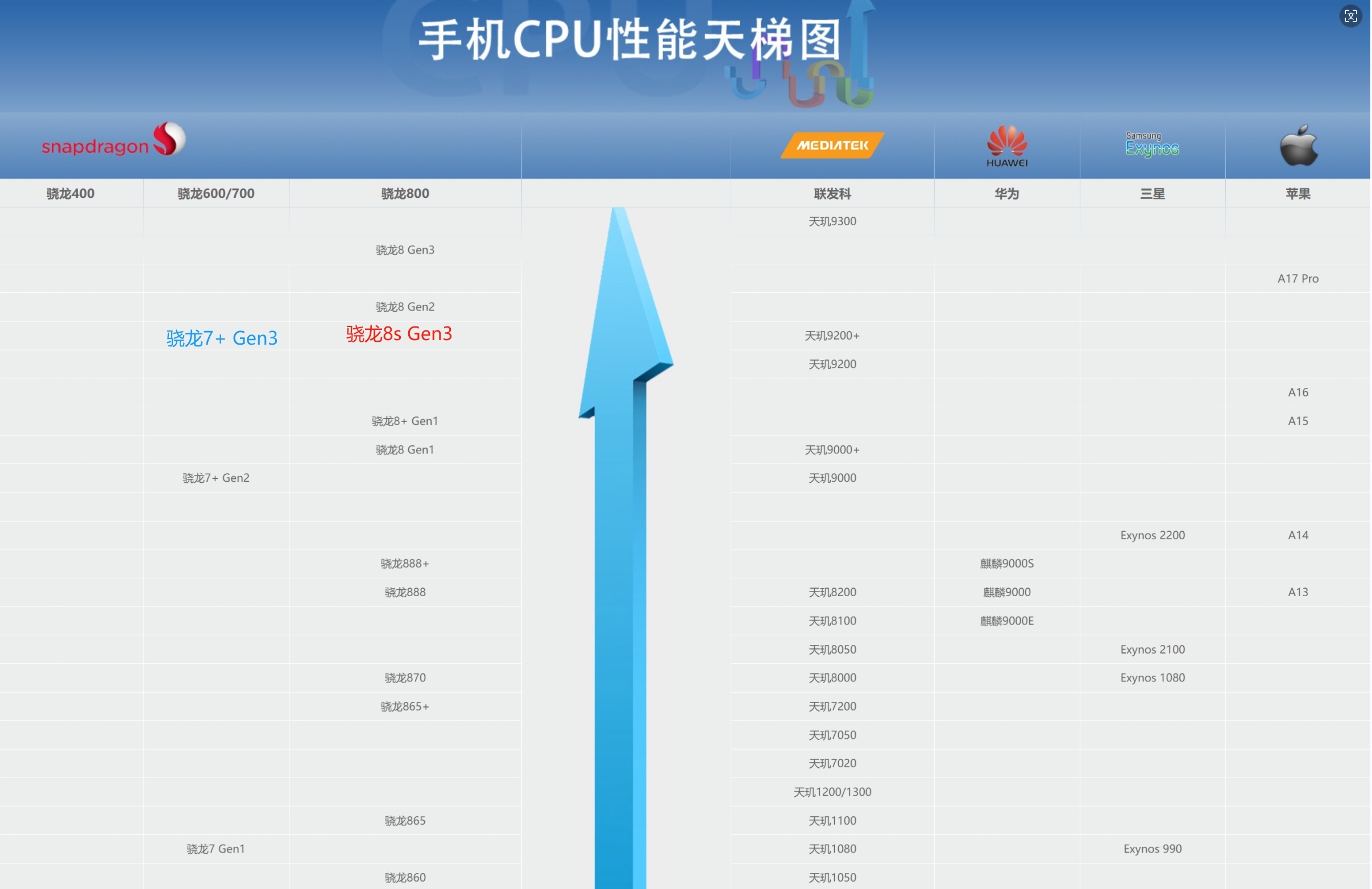1372x889 pixels.
Task: Click the Exynos 2200 entry
Action: coord(1152,535)
